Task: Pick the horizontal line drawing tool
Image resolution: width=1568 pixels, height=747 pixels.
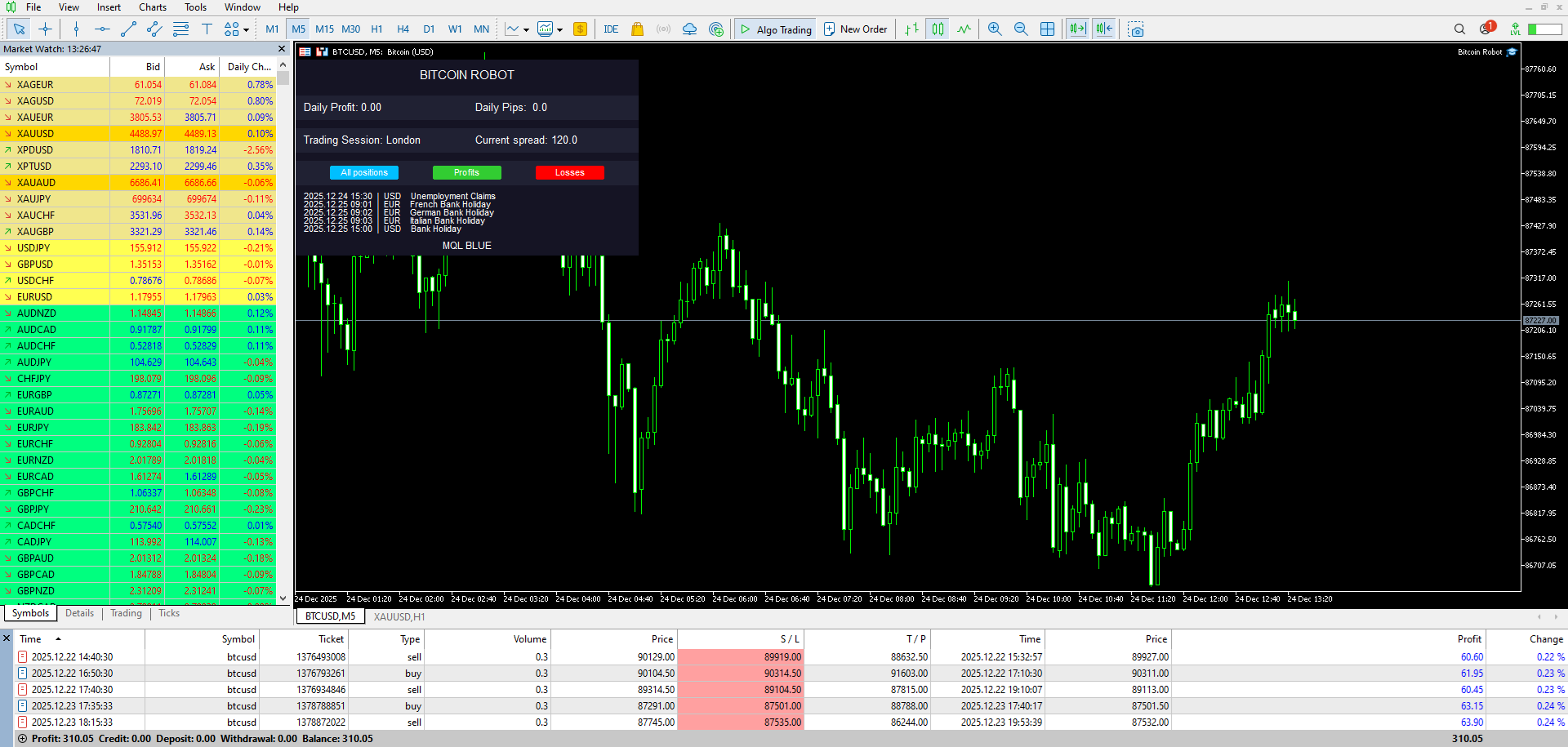Action: 102,29
